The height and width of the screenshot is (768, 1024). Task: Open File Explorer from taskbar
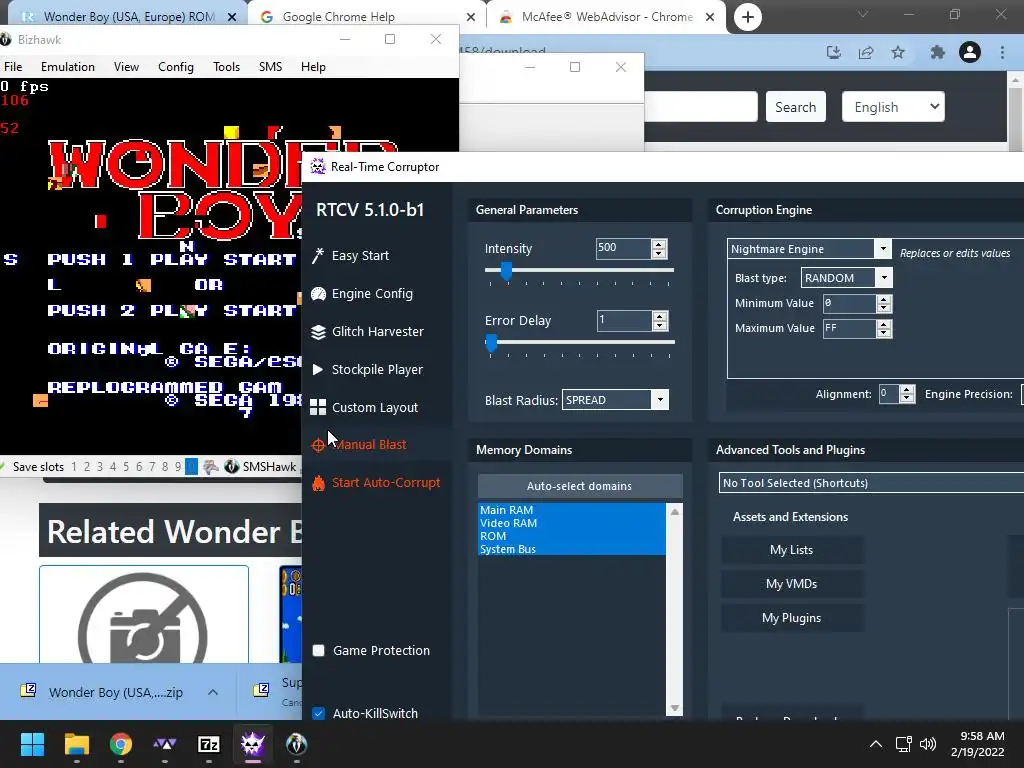(76, 744)
